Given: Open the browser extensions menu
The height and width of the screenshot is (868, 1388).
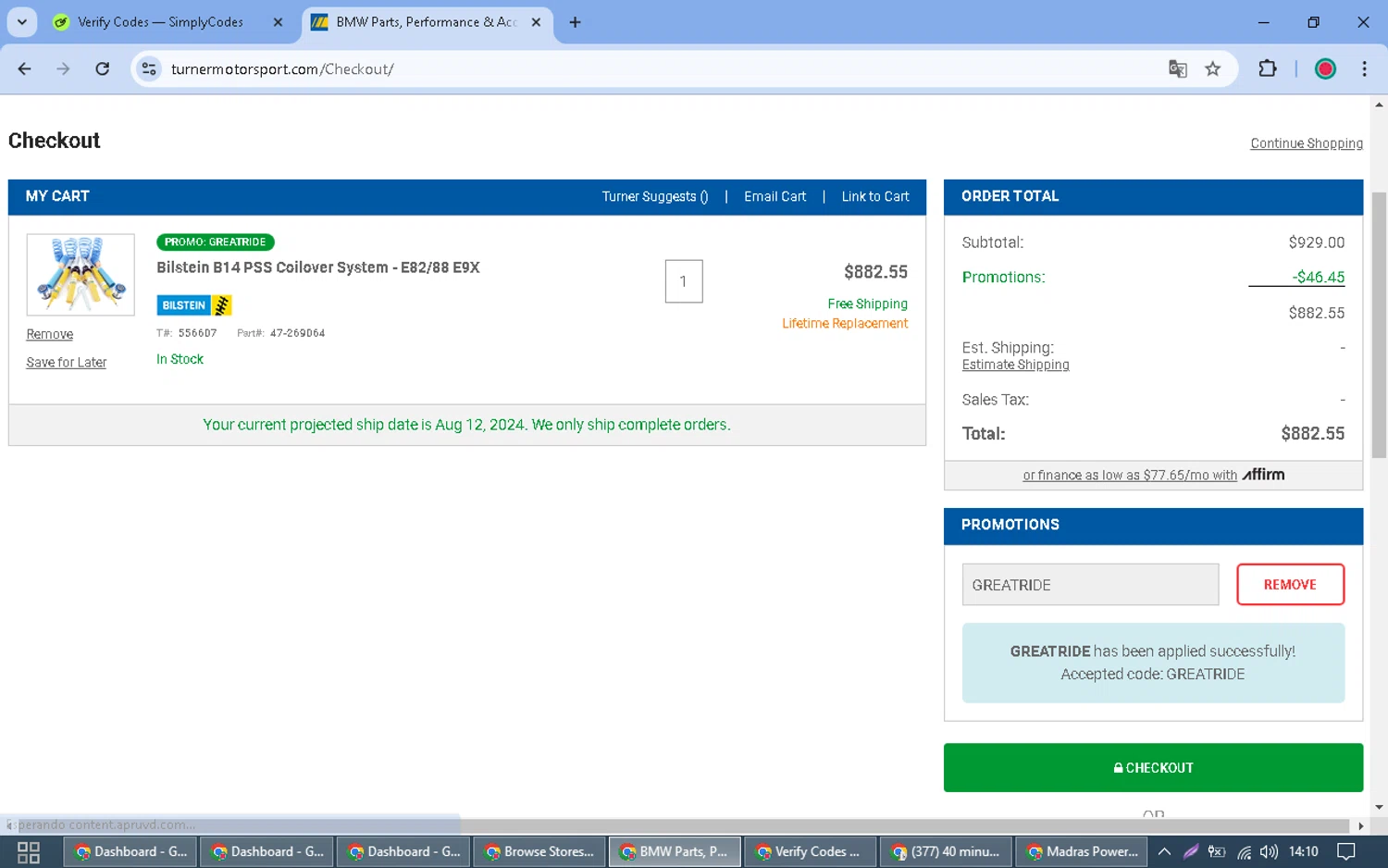Looking at the screenshot, I should [1268, 68].
